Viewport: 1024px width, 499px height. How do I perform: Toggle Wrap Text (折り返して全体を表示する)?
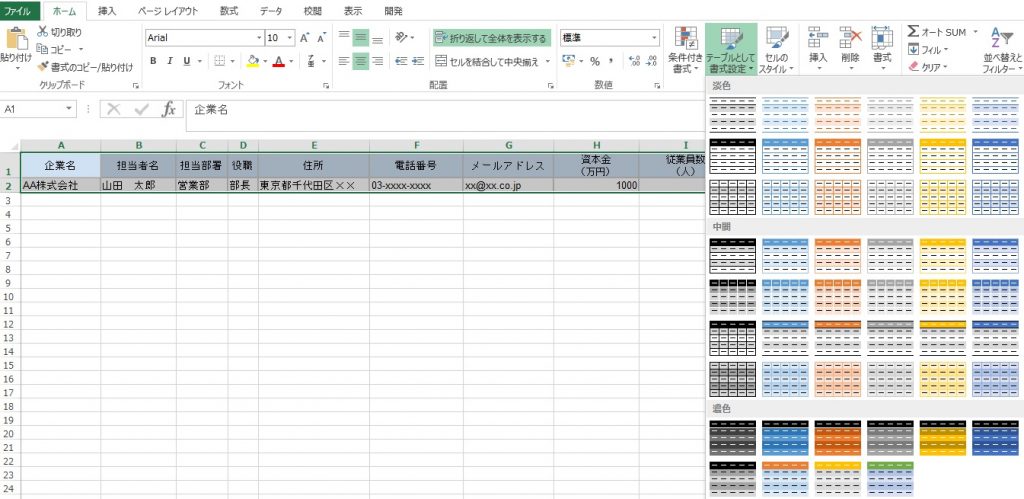(491, 38)
